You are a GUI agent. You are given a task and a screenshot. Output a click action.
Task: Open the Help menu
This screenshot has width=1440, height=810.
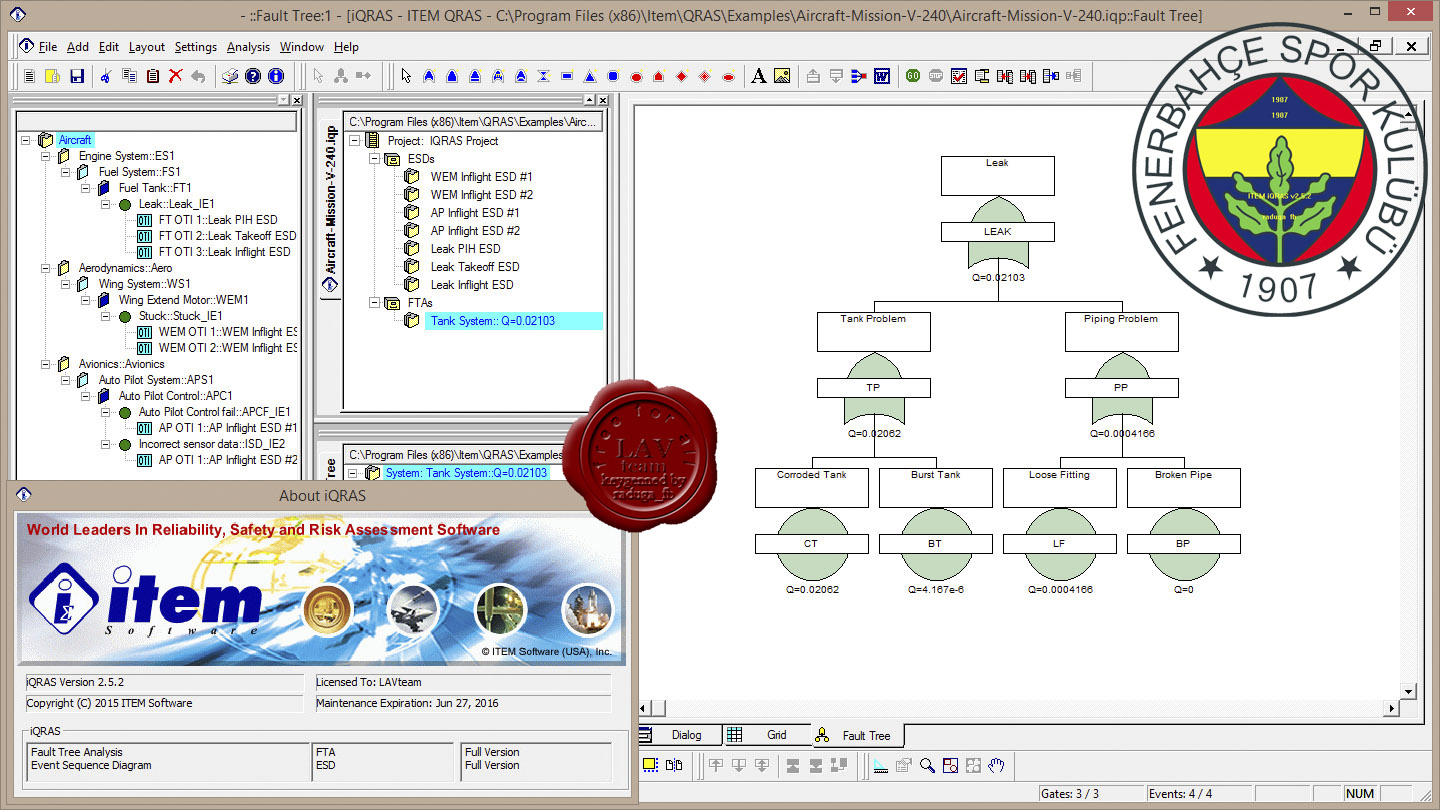pos(346,47)
